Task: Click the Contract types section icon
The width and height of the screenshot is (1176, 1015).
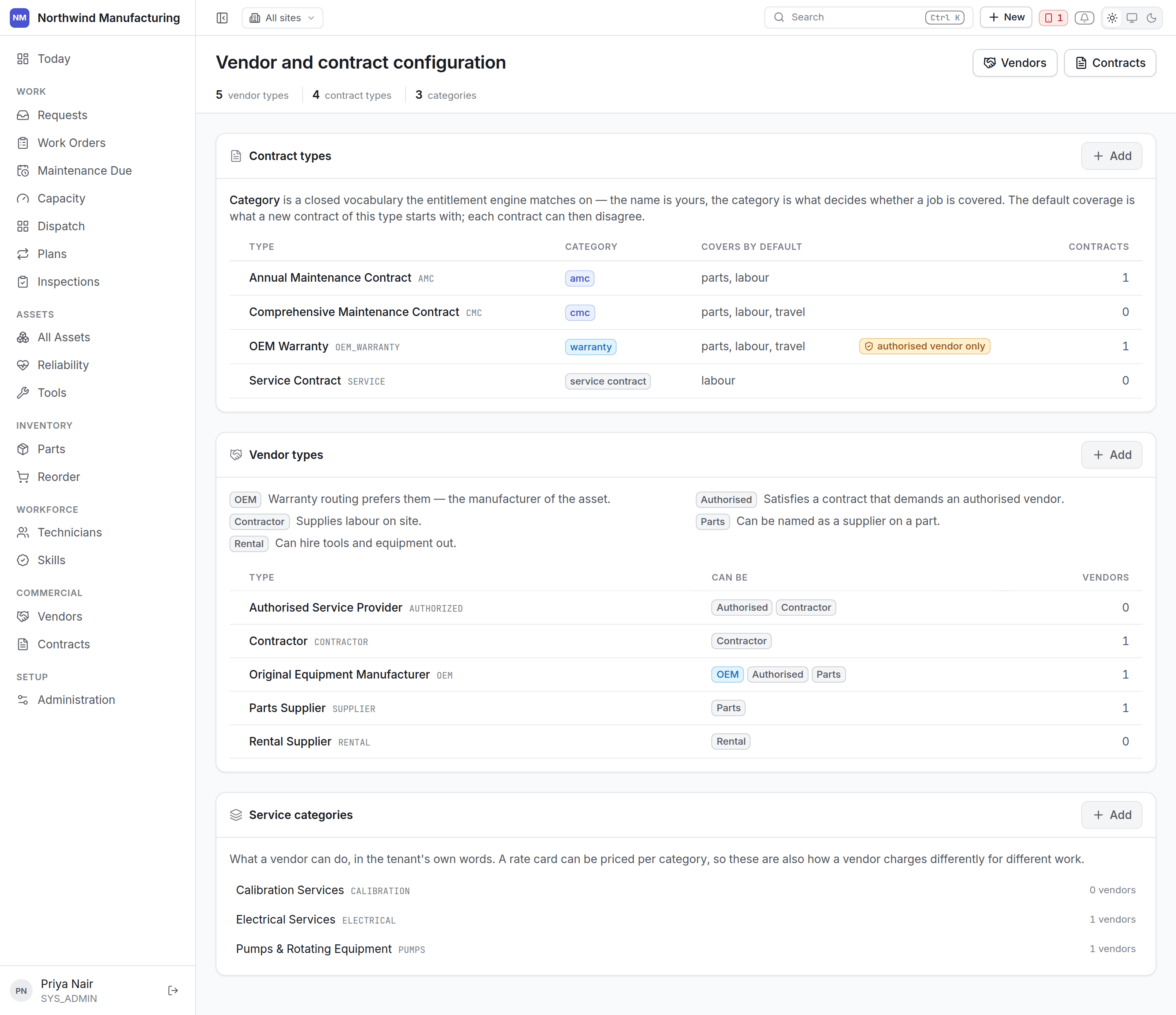Action: 236,156
